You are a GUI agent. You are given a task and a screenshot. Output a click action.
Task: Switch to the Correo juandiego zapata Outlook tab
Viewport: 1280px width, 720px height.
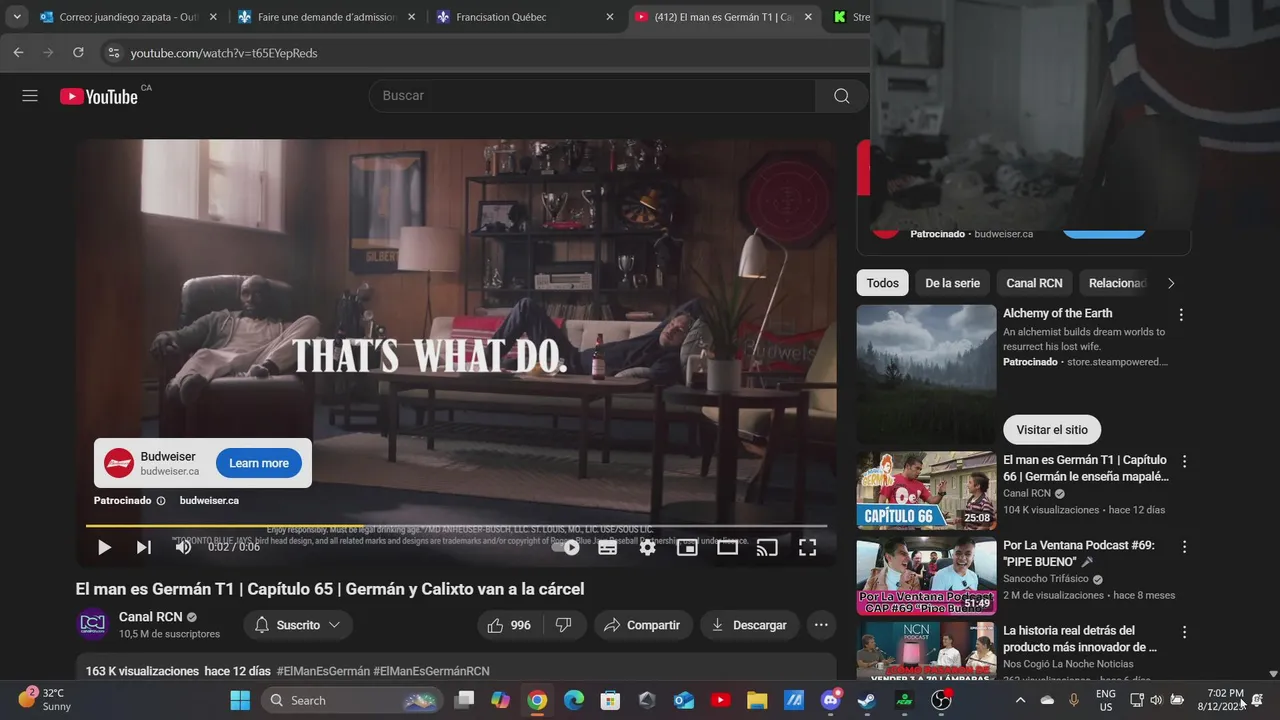[x=128, y=17]
